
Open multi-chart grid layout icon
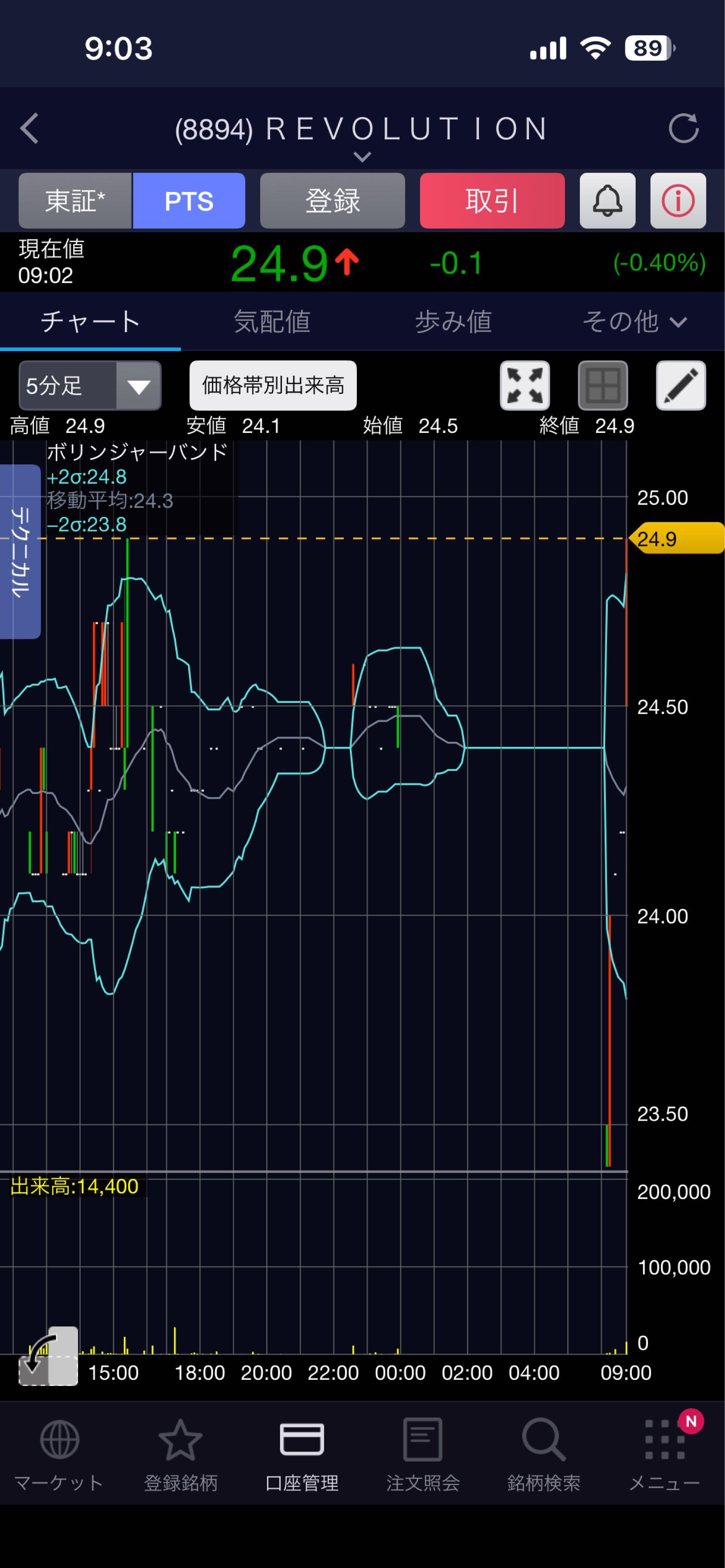point(603,386)
